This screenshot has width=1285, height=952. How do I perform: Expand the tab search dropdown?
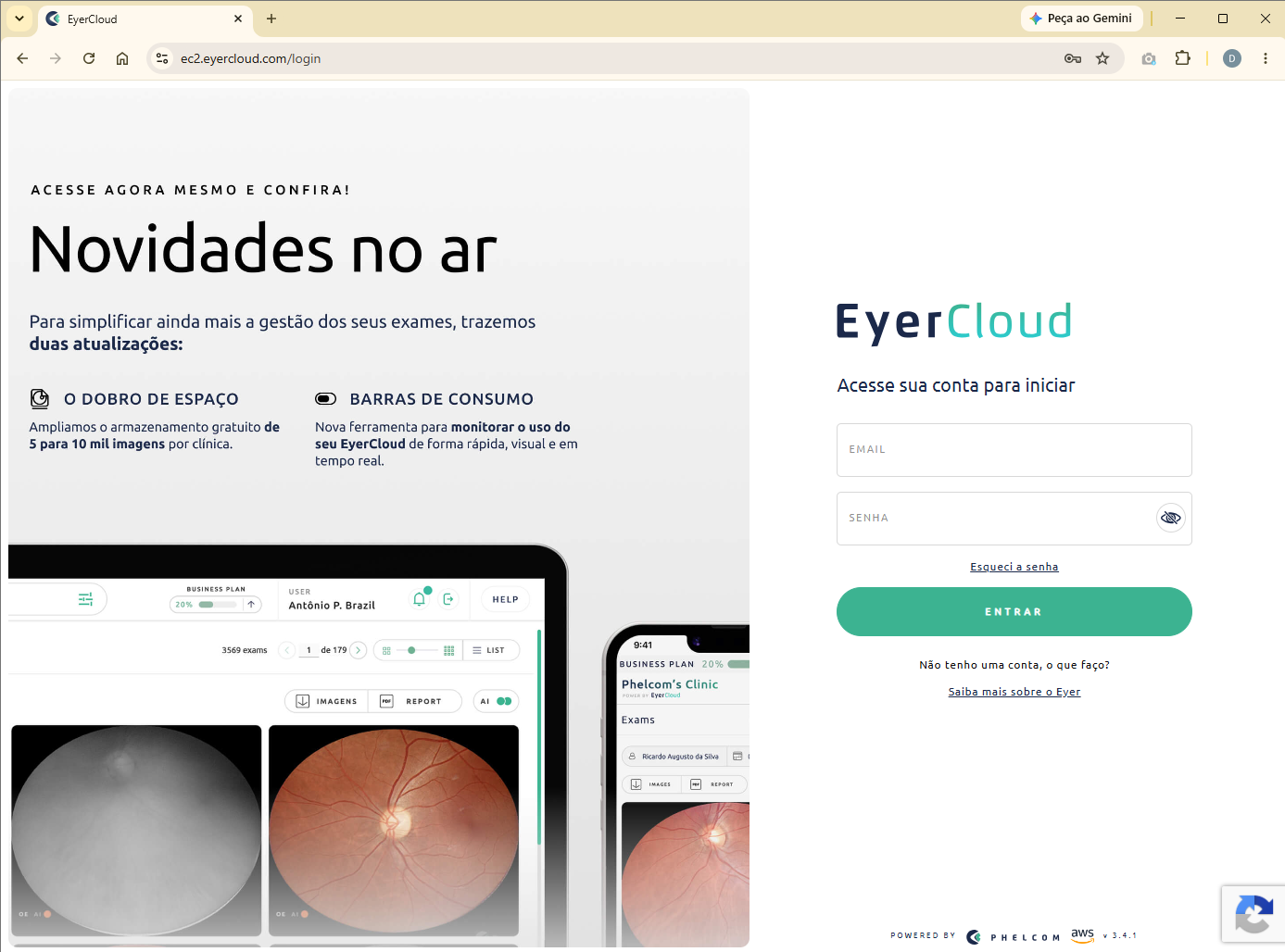pos(19,19)
